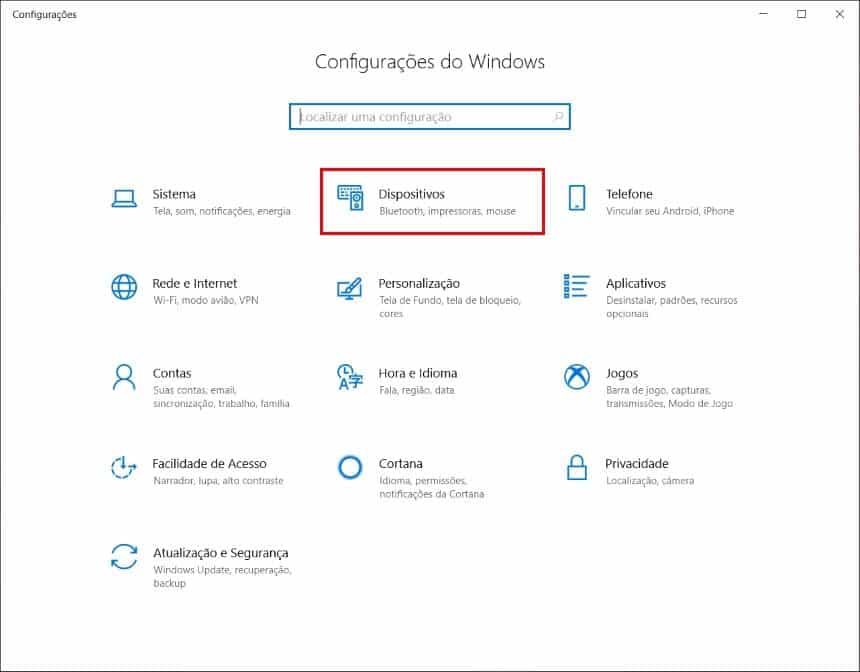Click 'Localização, câmera' description
860x672 pixels.
pos(650,481)
